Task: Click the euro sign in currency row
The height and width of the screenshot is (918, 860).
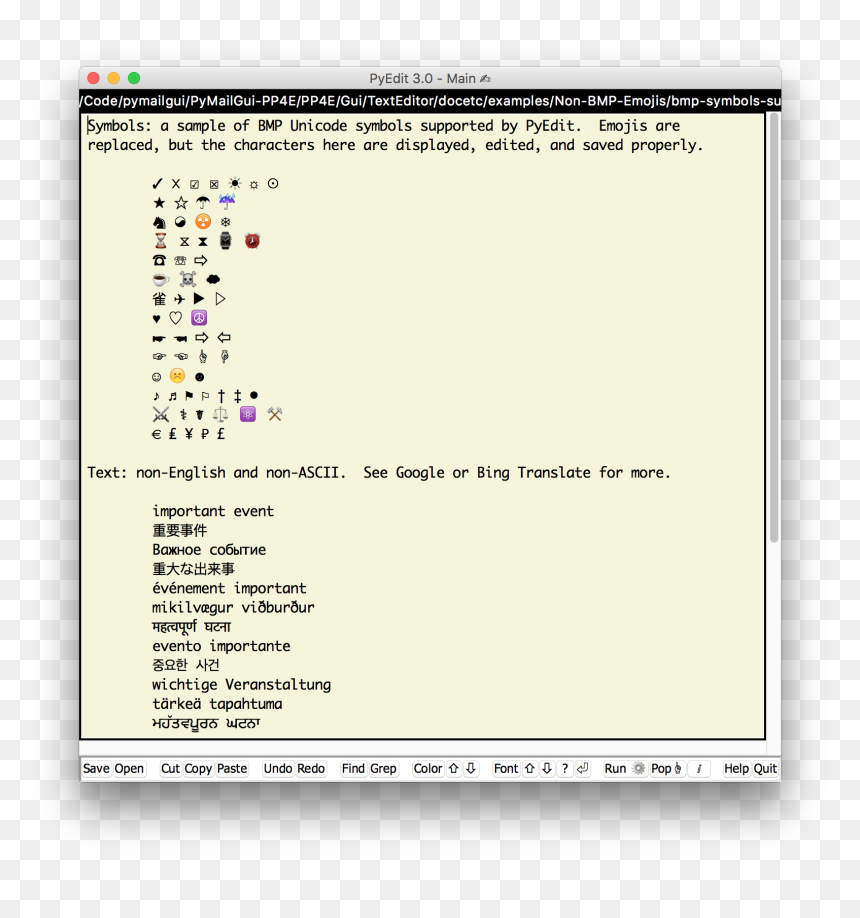Action: (156, 434)
